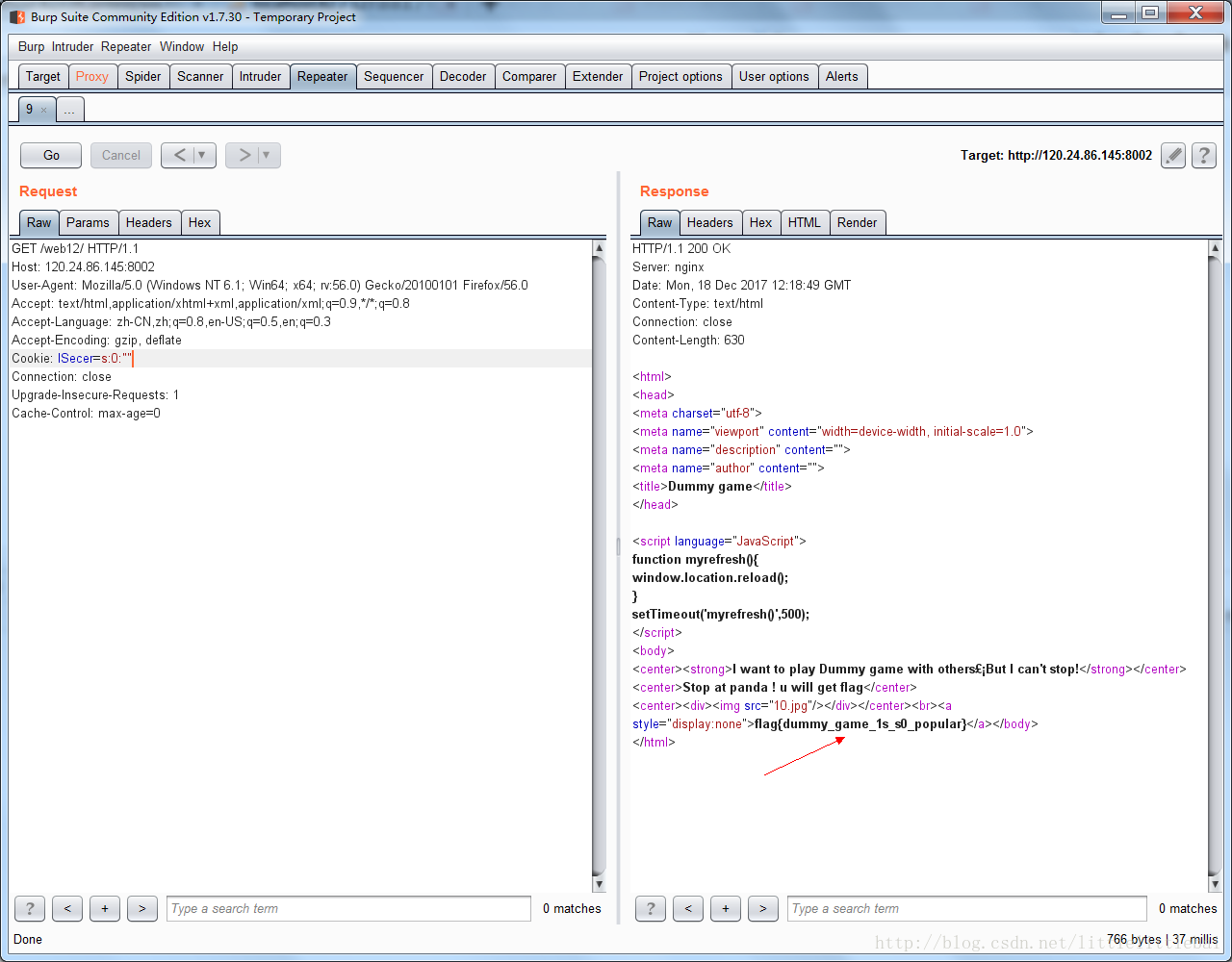Screen dimensions: 1232x962
Task: Go to next match in request search
Action: (142, 908)
